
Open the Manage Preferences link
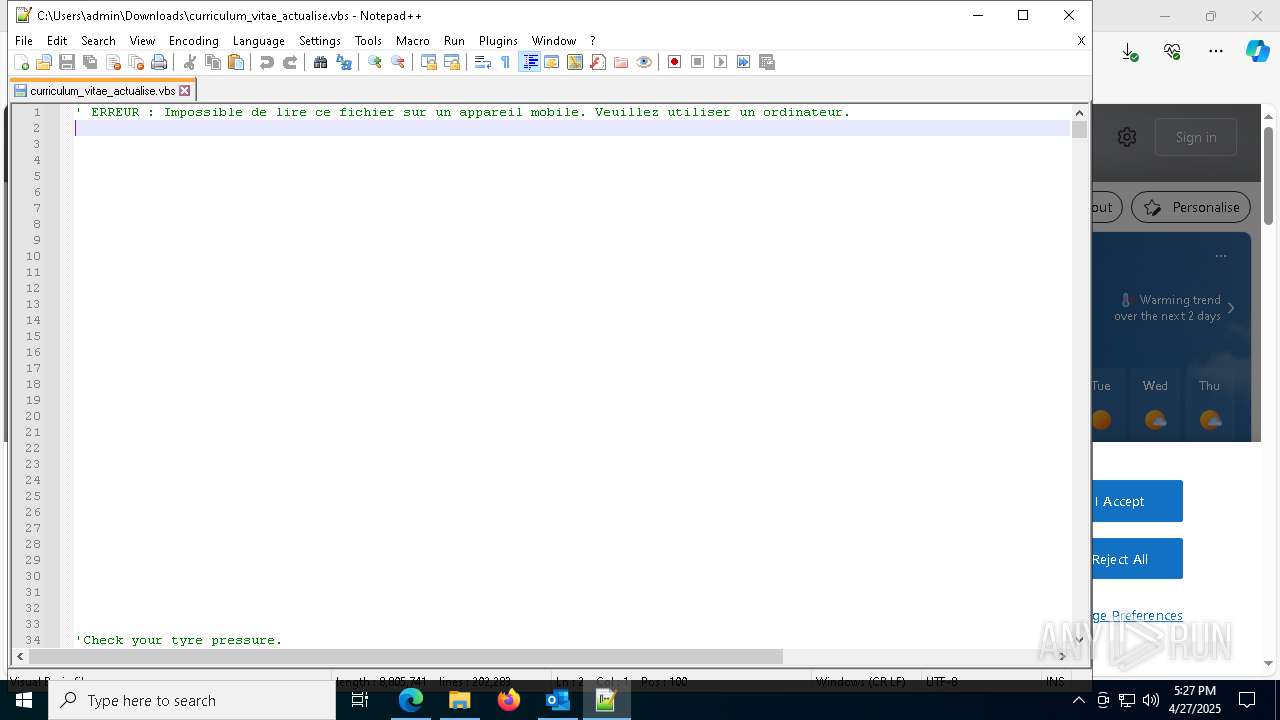click(1138, 615)
